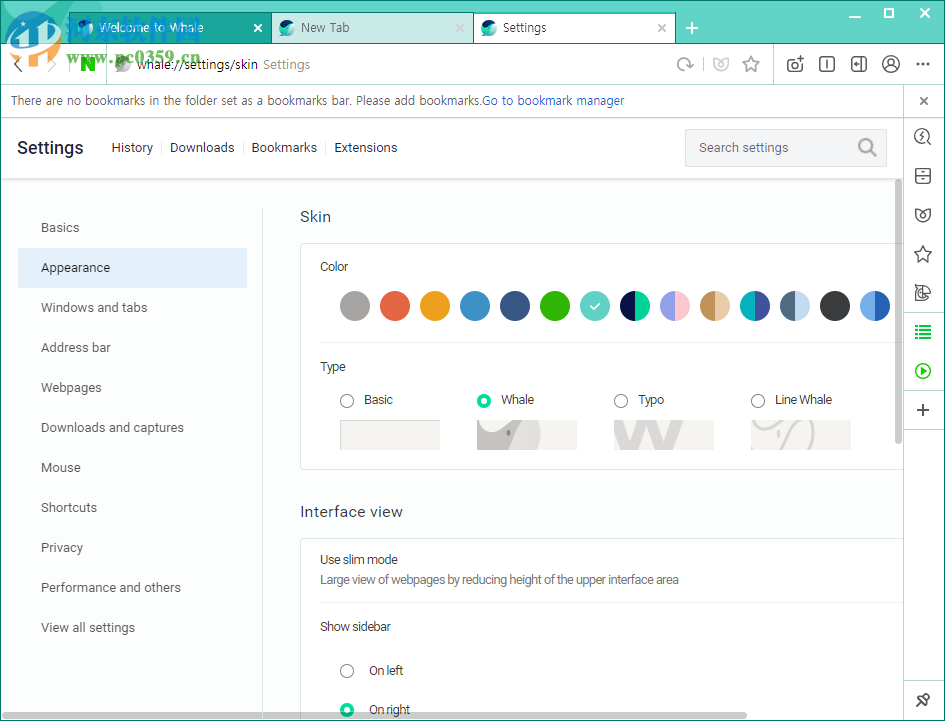The width and height of the screenshot is (945, 721).
Task: Select the red color swatch for skin
Action: point(395,306)
